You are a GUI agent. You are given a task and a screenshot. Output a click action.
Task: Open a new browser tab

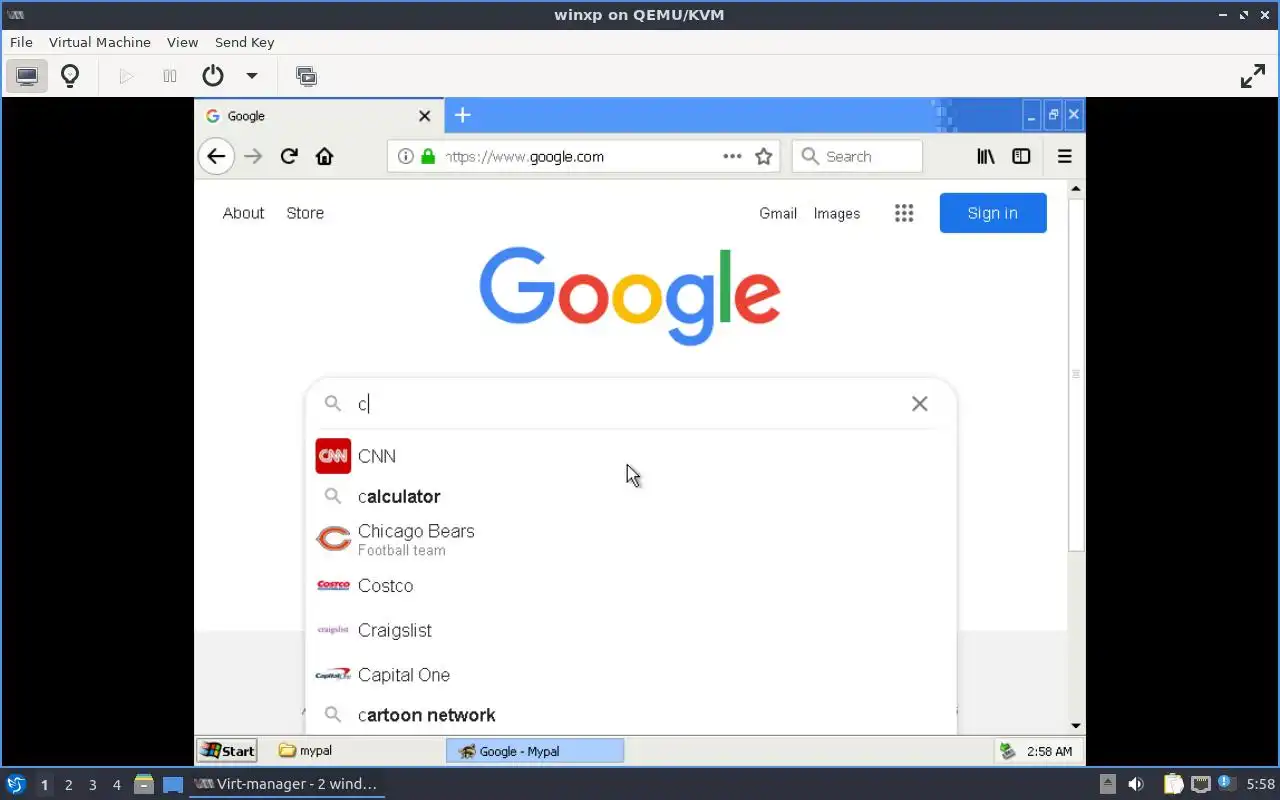[462, 115]
